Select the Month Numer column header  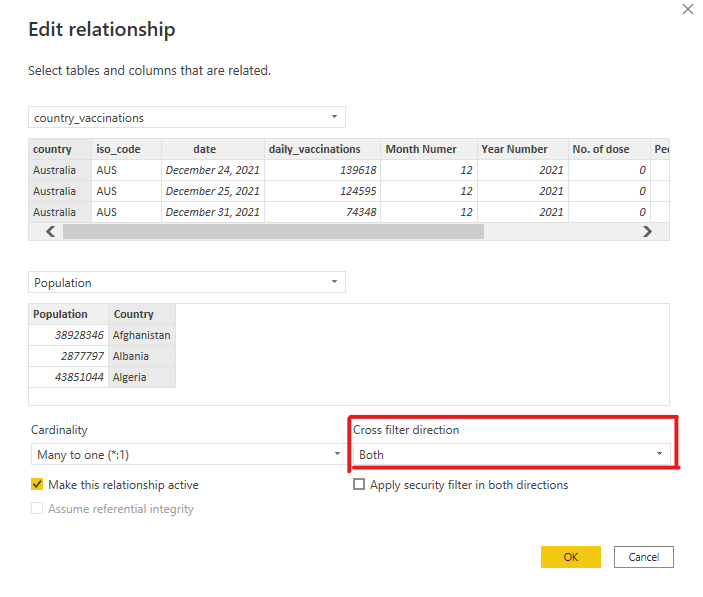click(429, 149)
